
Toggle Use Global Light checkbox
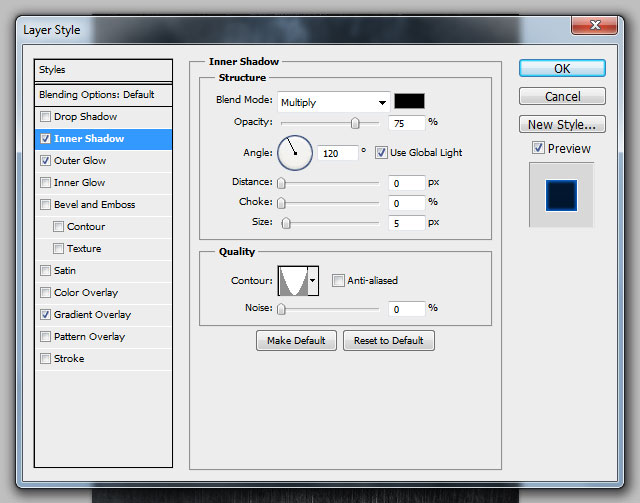pyautogui.click(x=381, y=153)
